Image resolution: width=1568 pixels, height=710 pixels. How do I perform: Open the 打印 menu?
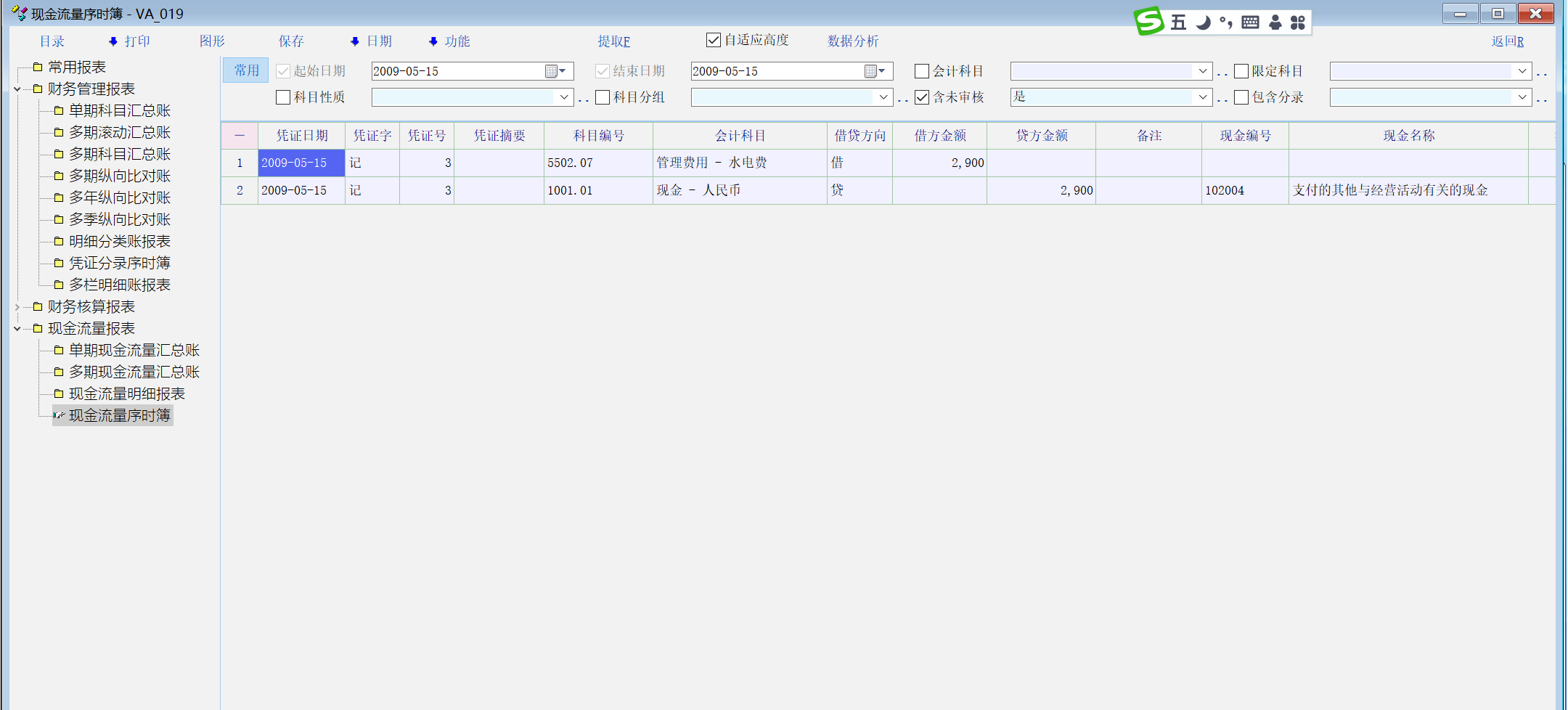pyautogui.click(x=130, y=41)
